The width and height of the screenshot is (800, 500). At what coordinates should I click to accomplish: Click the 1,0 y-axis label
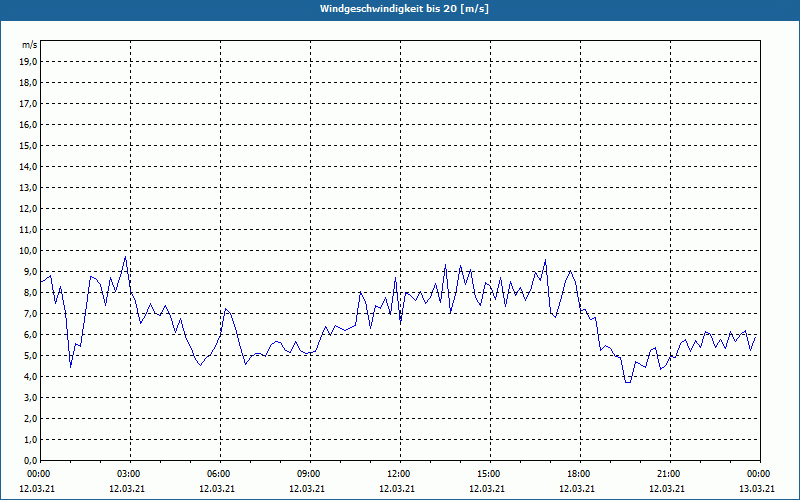point(30,439)
